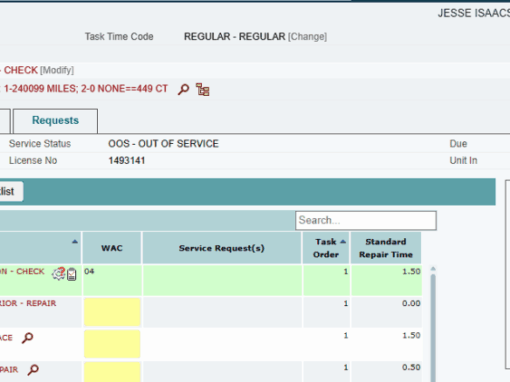
Task: Click the scrollbar up arrow of the task table
Action: (x=433, y=269)
